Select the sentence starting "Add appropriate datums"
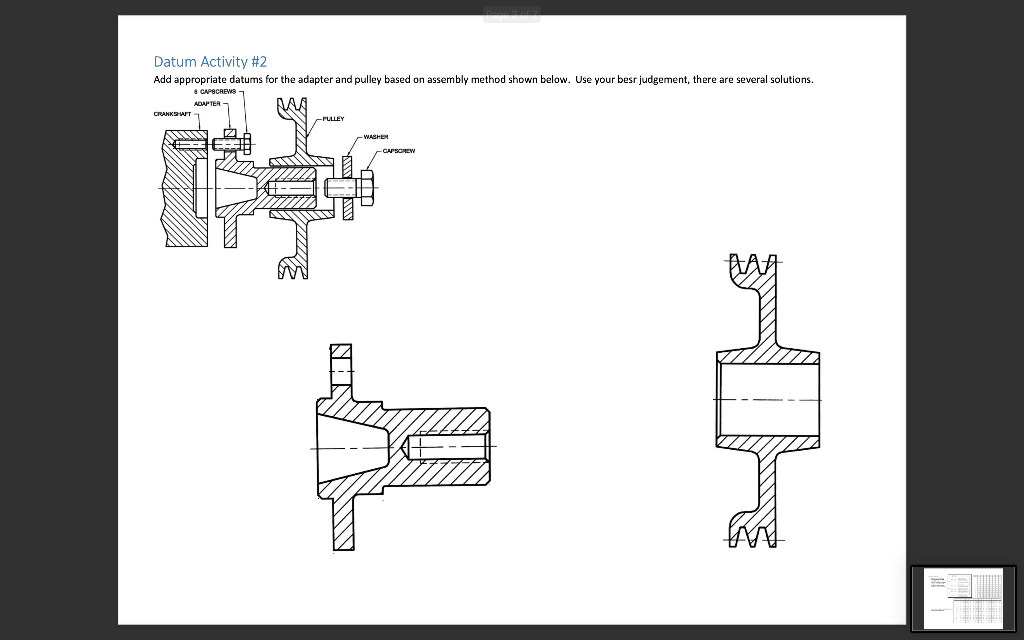 (x=483, y=80)
